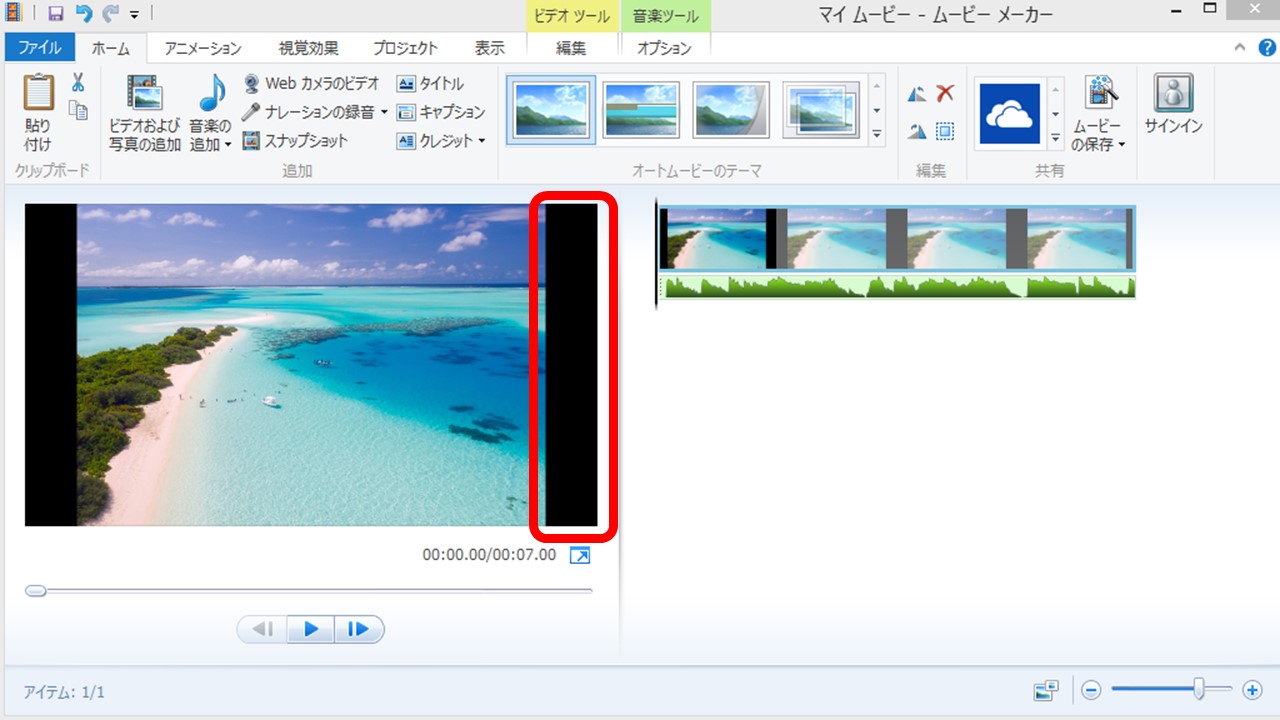Take a snapshot of the preview
Image resolution: width=1280 pixels, height=720 pixels.
click(295, 141)
